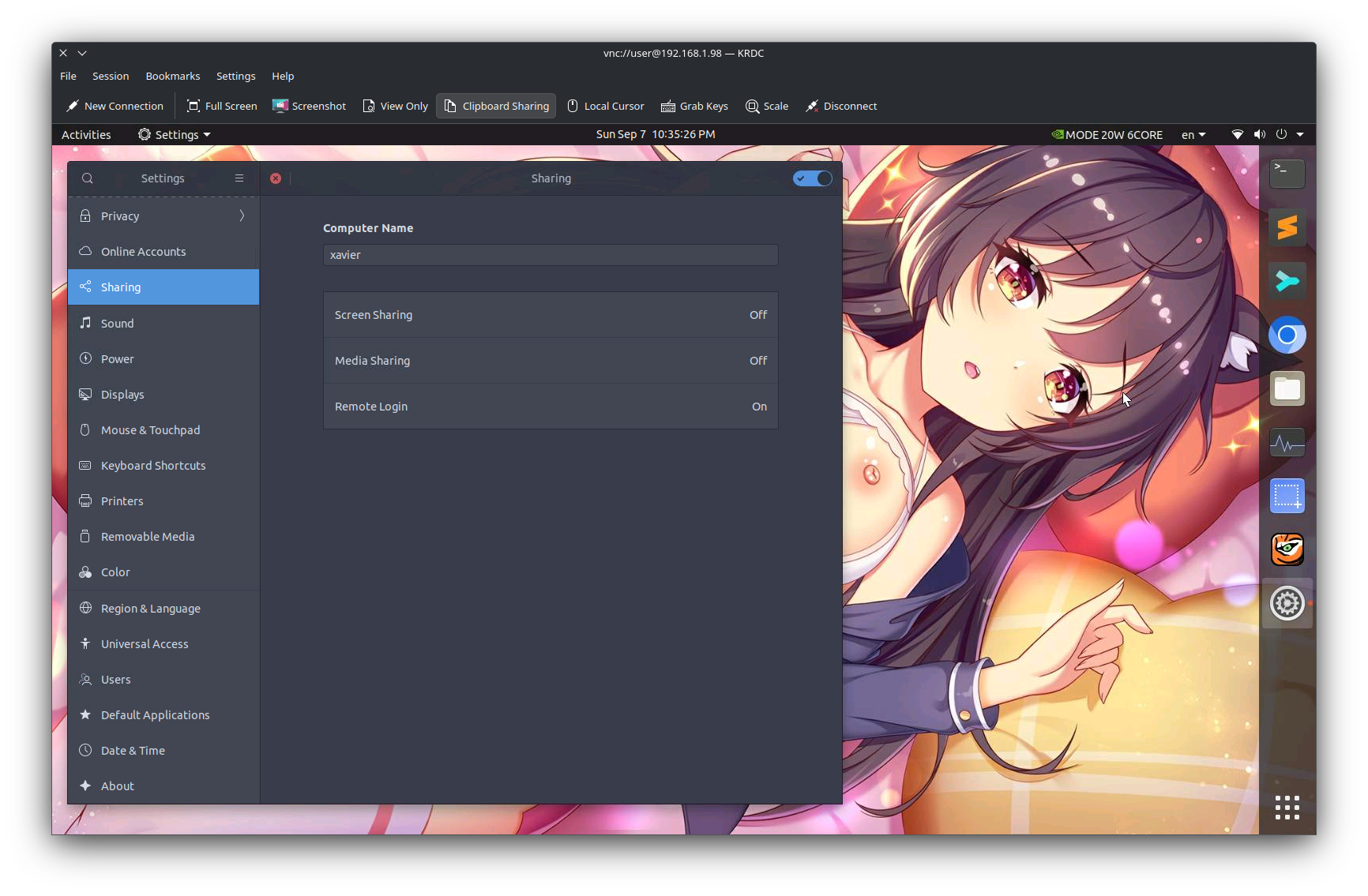Open the orange tiger-face app in dock
The image size is (1368, 896).
pyautogui.click(x=1287, y=549)
